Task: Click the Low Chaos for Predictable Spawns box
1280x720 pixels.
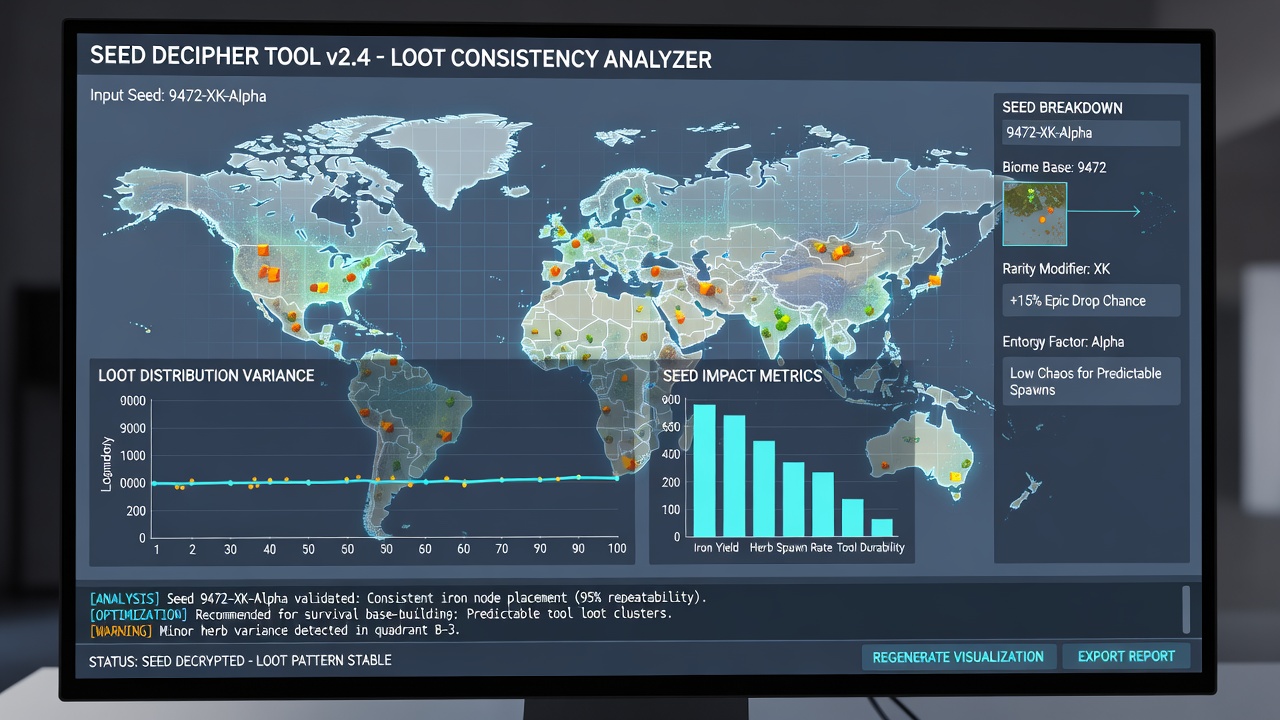Action: (x=1091, y=381)
